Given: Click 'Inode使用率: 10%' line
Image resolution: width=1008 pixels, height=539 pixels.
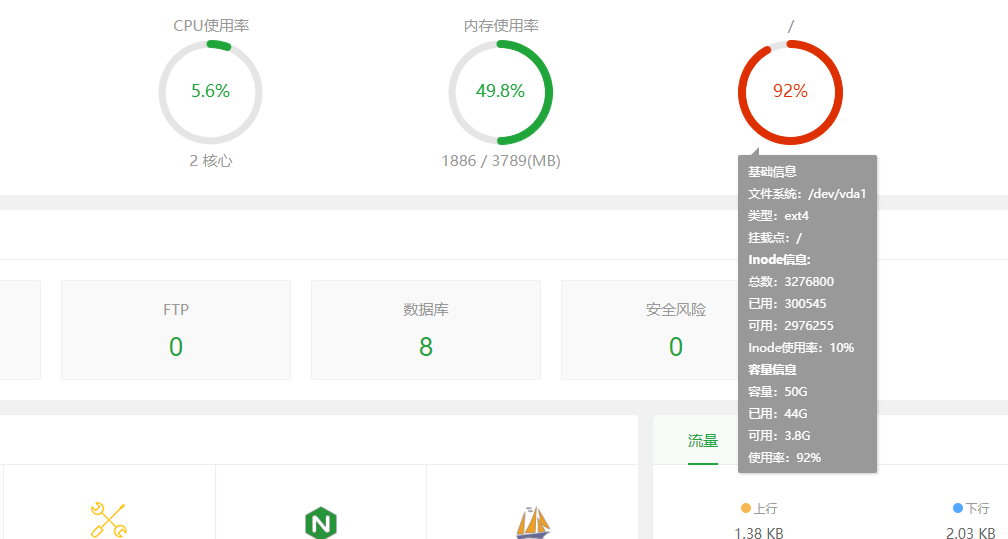Looking at the screenshot, I should [x=801, y=347].
